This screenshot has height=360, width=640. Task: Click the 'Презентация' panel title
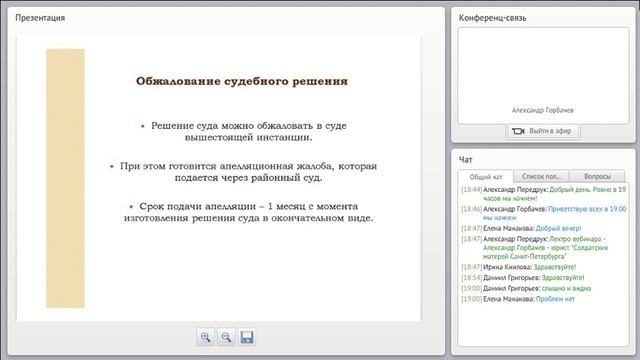tap(40, 18)
